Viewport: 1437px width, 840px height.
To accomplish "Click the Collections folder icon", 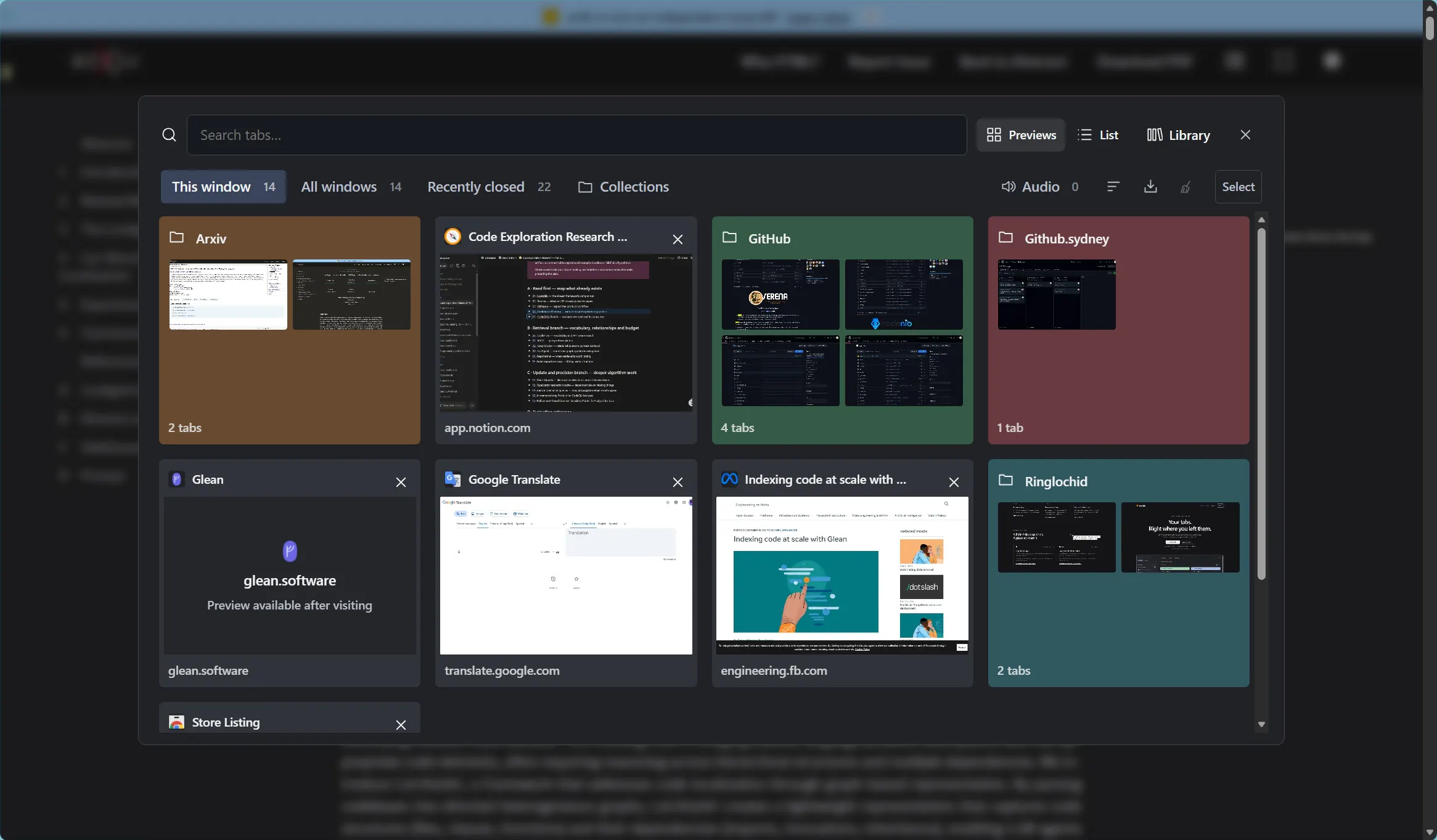I will [585, 187].
